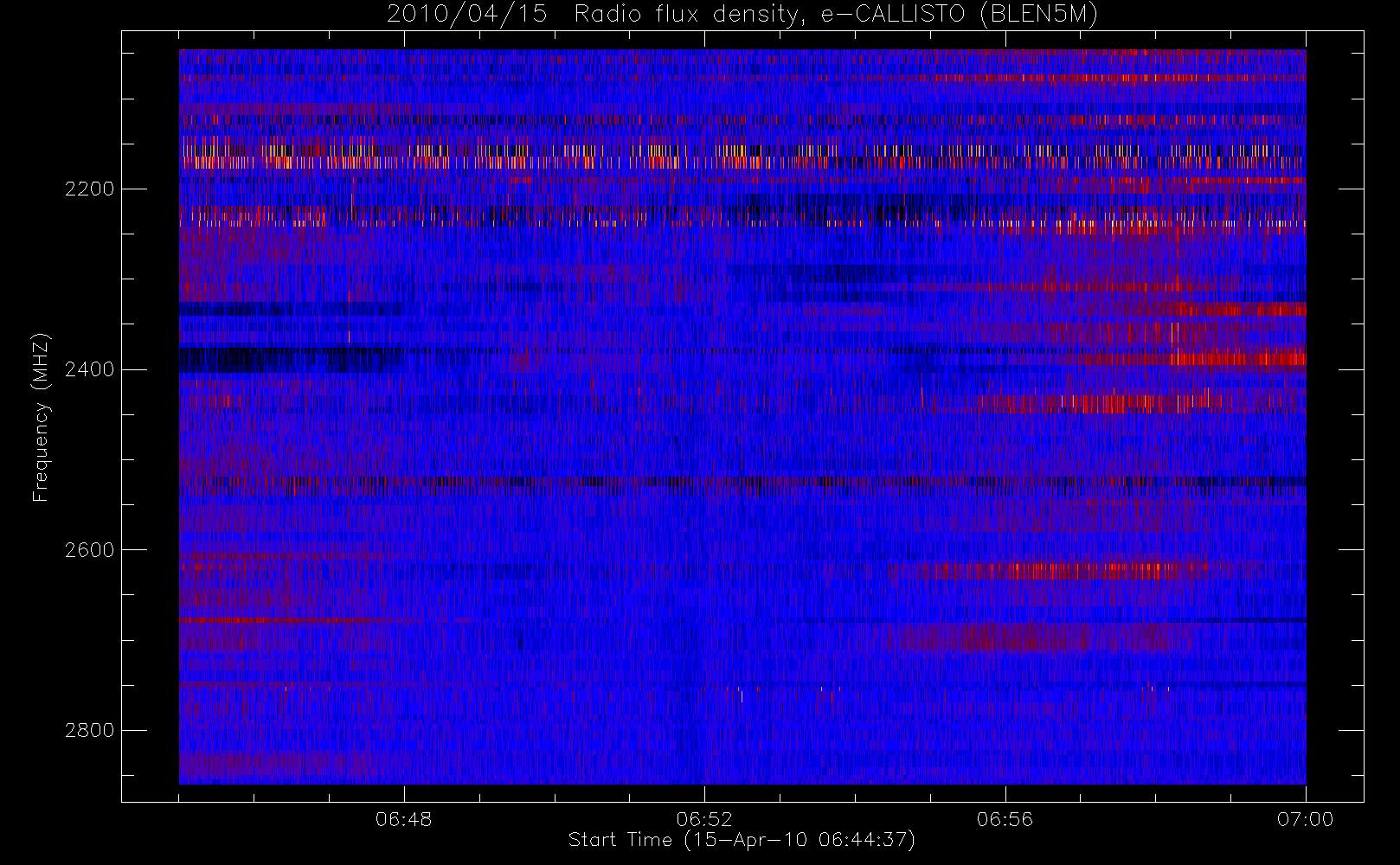
Task: Click the Start Time axis caption
Action: [x=742, y=840]
